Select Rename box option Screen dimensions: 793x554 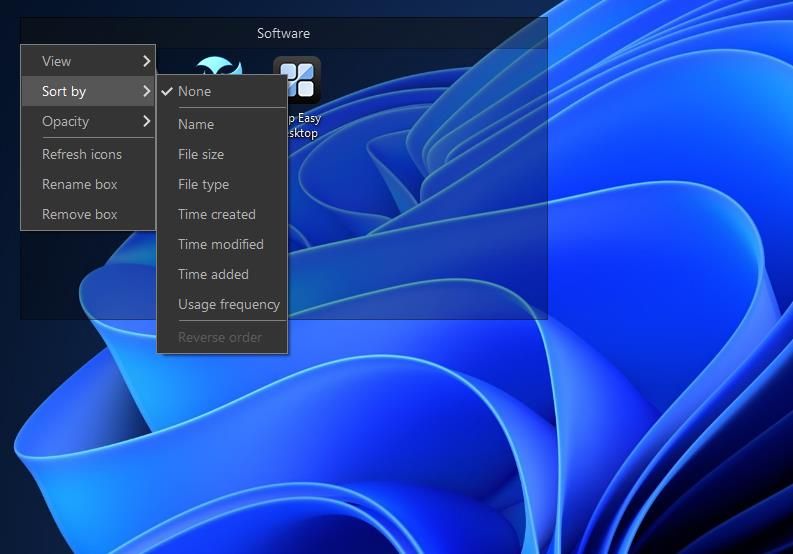point(88,184)
